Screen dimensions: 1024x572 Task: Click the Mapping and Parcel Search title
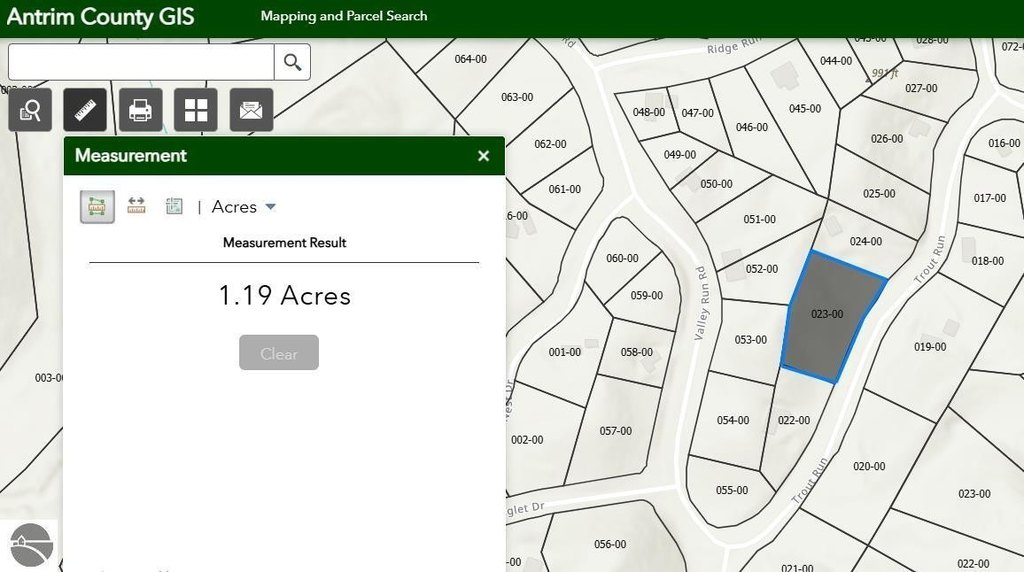coord(344,16)
